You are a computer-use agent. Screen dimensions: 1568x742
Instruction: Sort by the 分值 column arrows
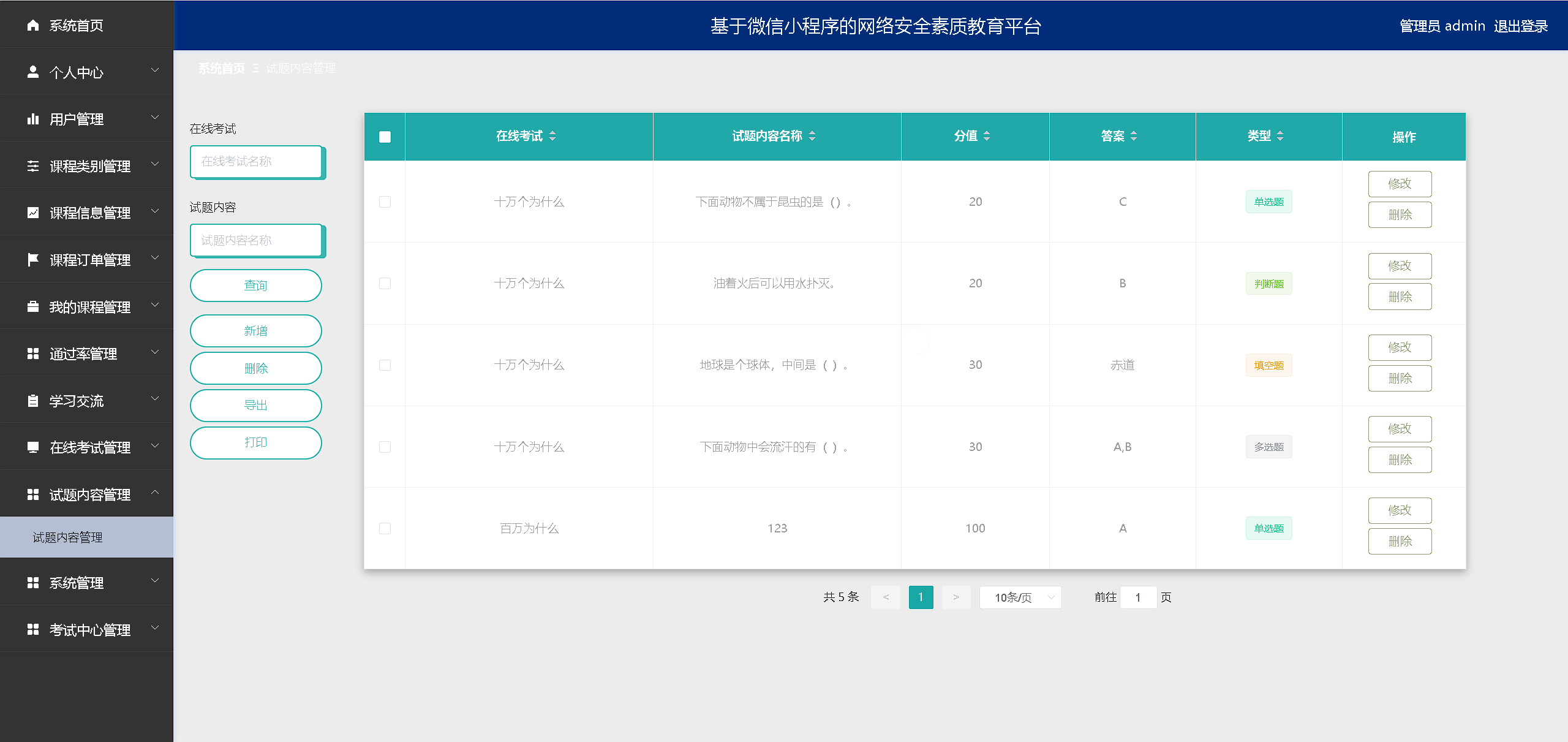point(986,136)
